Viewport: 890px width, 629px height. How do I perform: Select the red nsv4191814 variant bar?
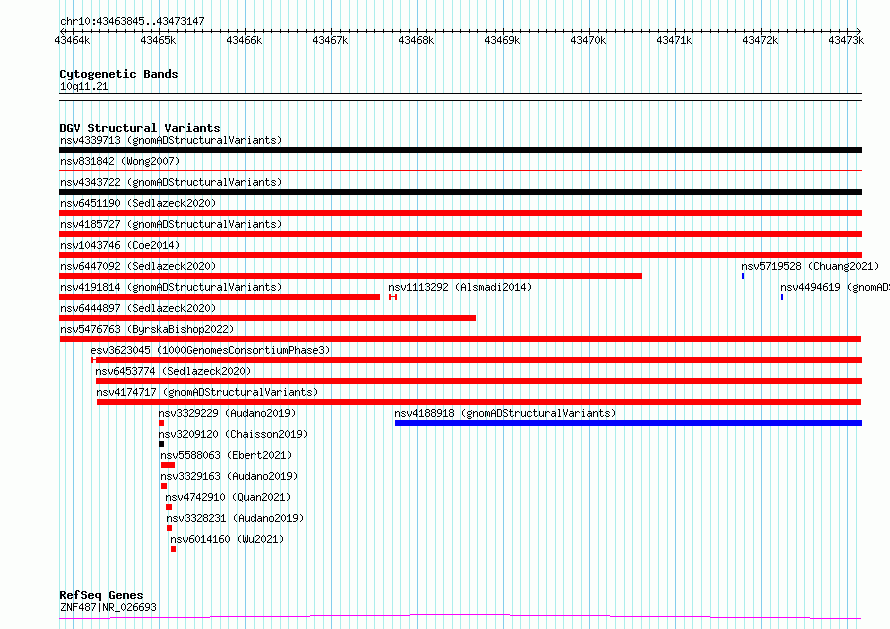(220, 297)
